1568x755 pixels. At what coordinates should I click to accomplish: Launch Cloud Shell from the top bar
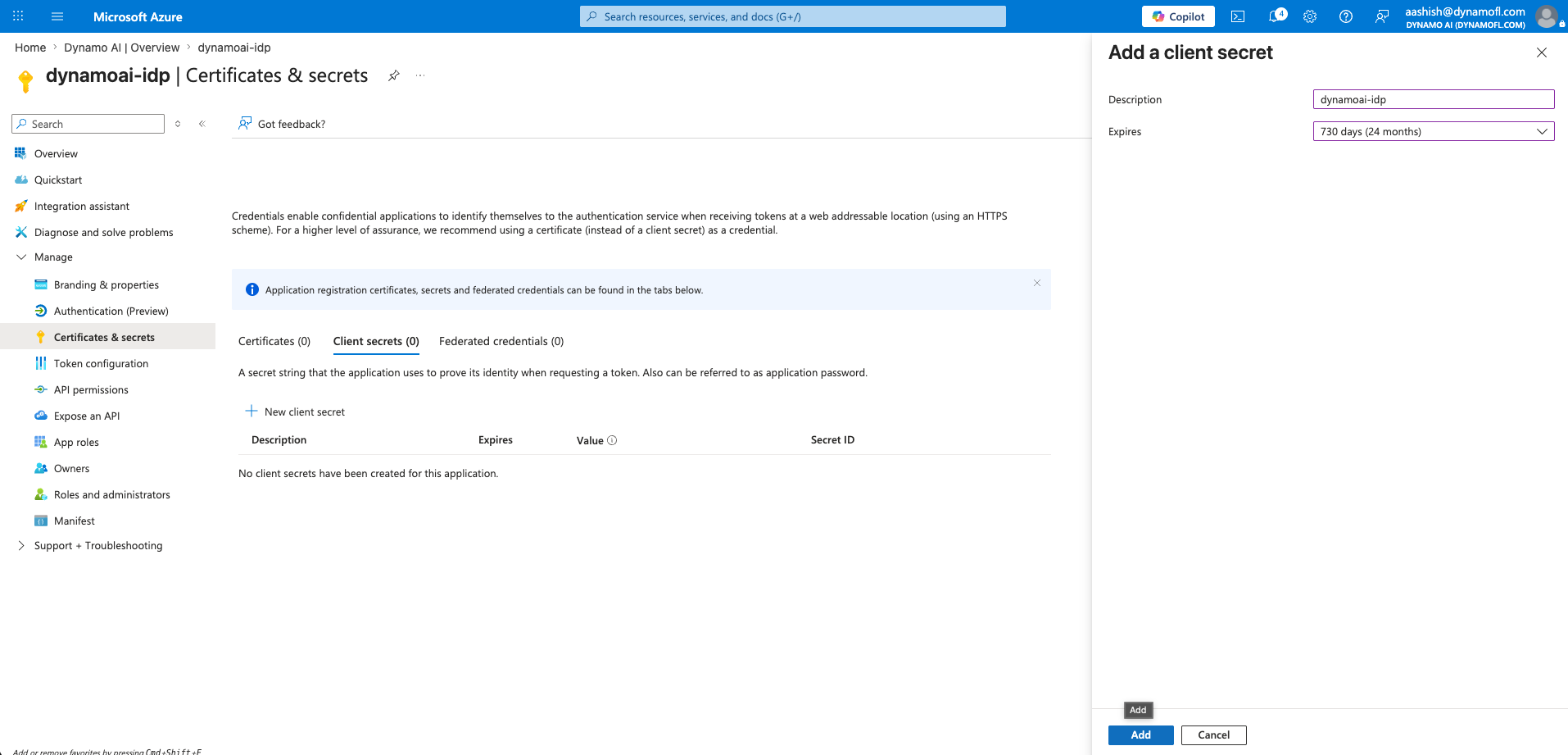[x=1238, y=16]
